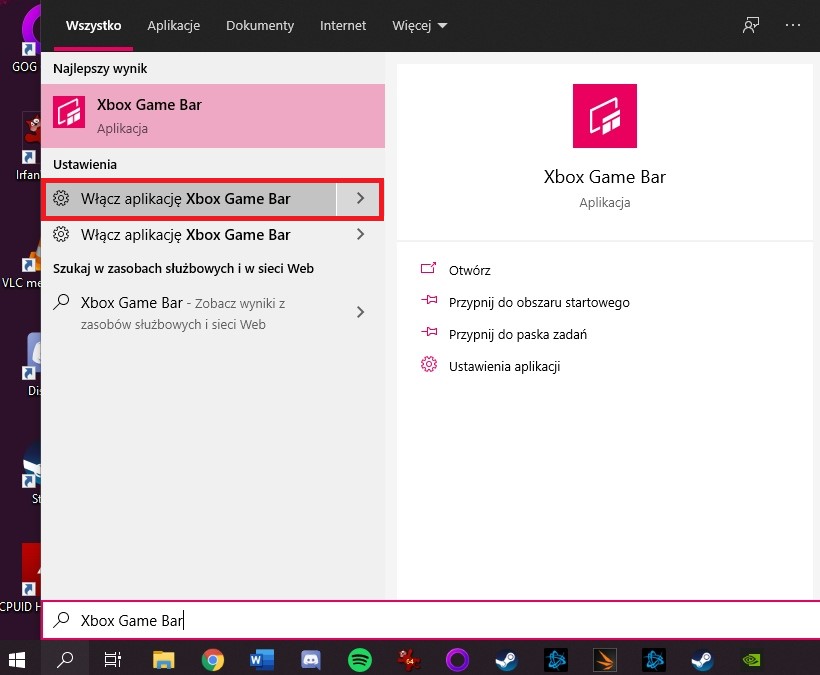Click into the search box containing Xbox Game Bar

pyautogui.click(x=431, y=620)
